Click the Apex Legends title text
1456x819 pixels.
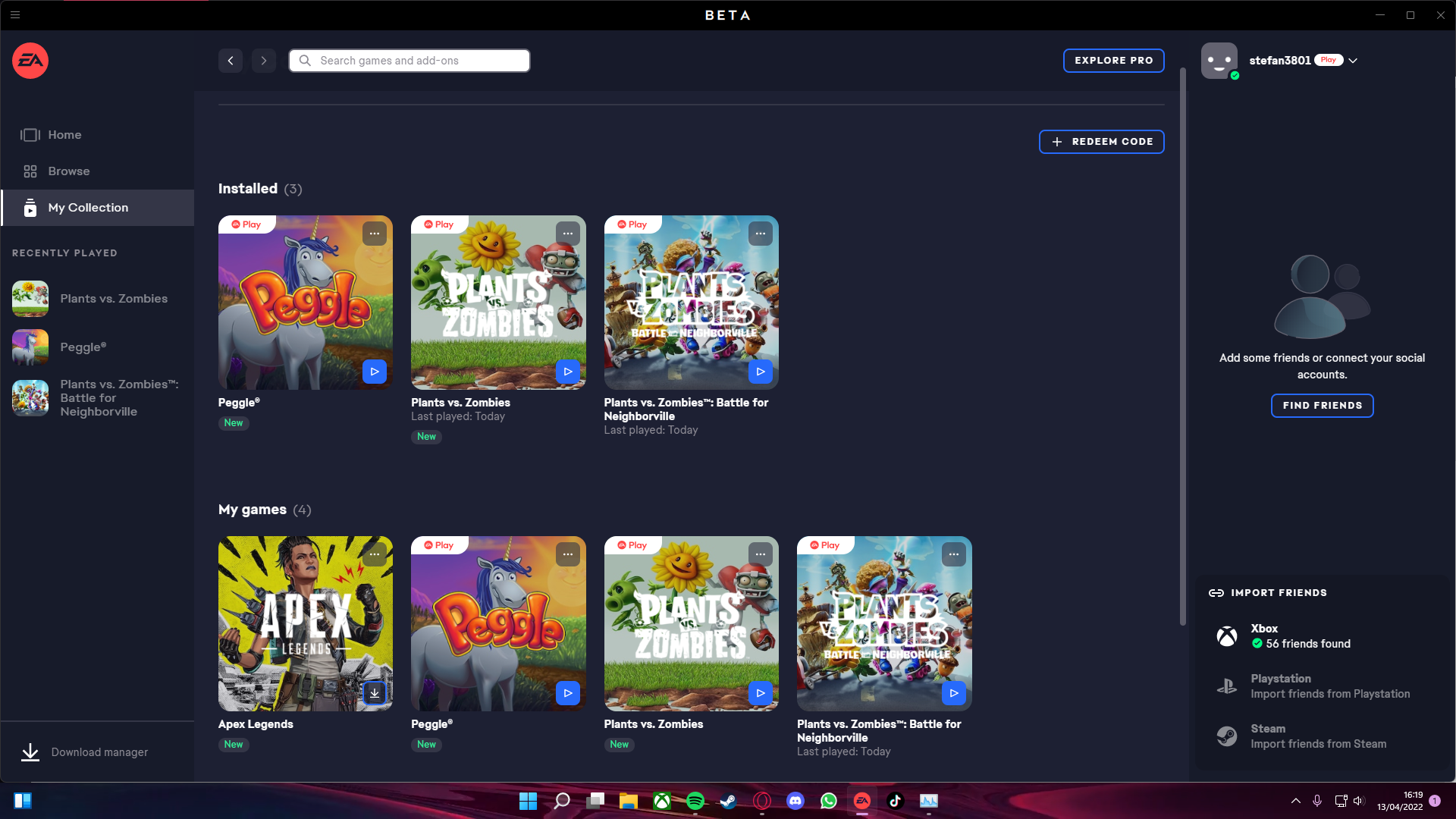coord(256,724)
